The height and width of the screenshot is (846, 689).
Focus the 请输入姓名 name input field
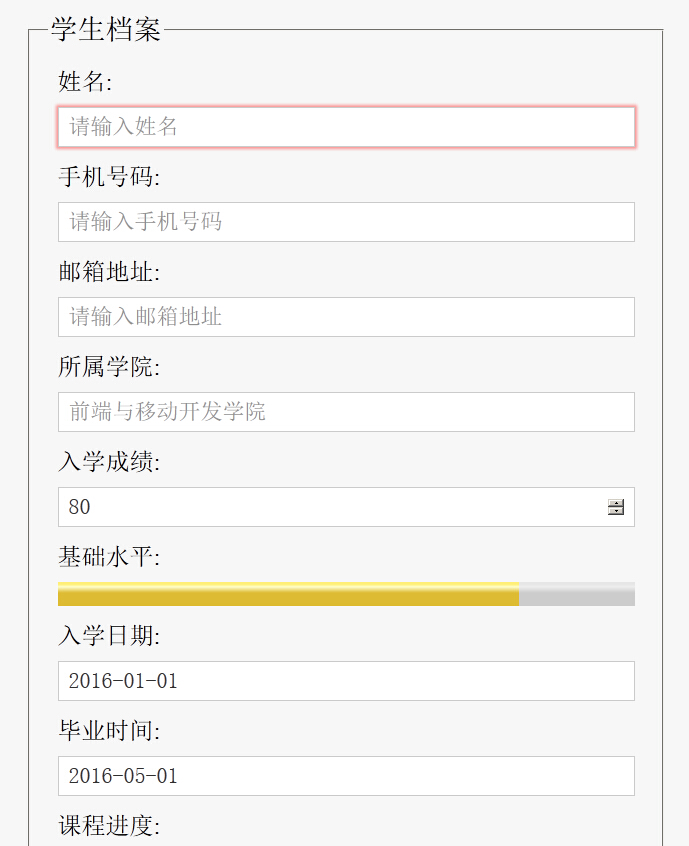pos(346,127)
